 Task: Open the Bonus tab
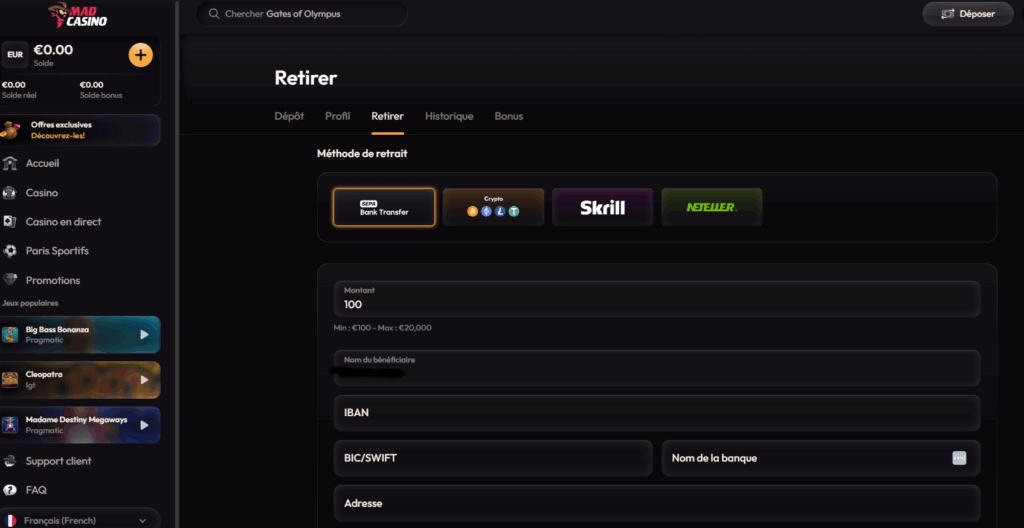click(x=509, y=116)
